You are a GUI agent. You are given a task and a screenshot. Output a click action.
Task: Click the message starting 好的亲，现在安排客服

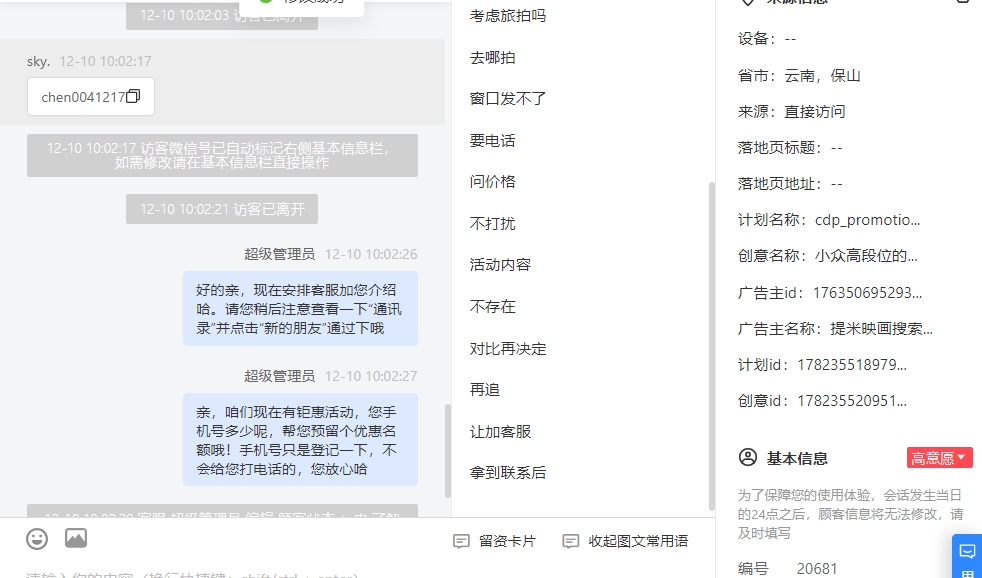coord(300,308)
